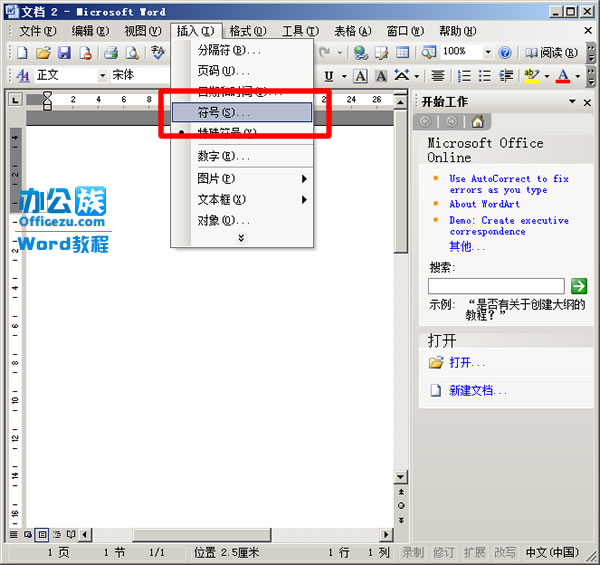Click the 打开... link in task pane
Image resolution: width=600 pixels, height=565 pixels.
pyautogui.click(x=467, y=362)
